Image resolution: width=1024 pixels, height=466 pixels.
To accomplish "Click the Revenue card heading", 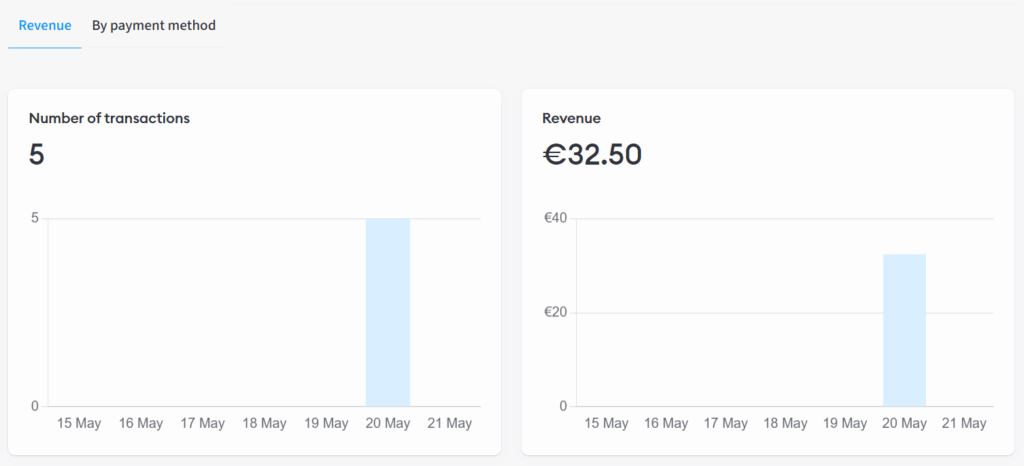I will tap(571, 118).
